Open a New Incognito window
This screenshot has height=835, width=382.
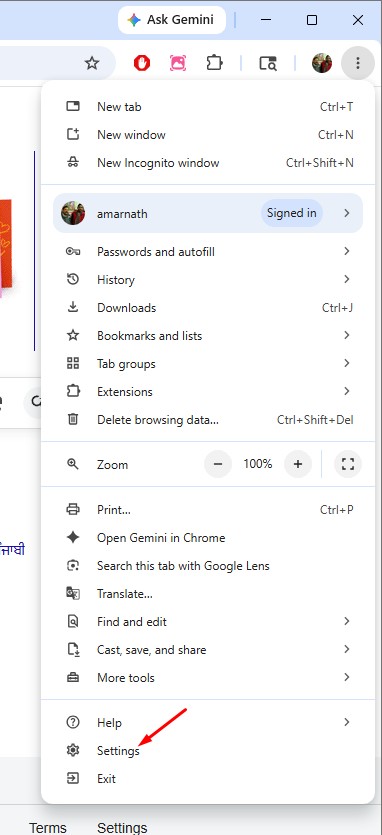coord(208,162)
